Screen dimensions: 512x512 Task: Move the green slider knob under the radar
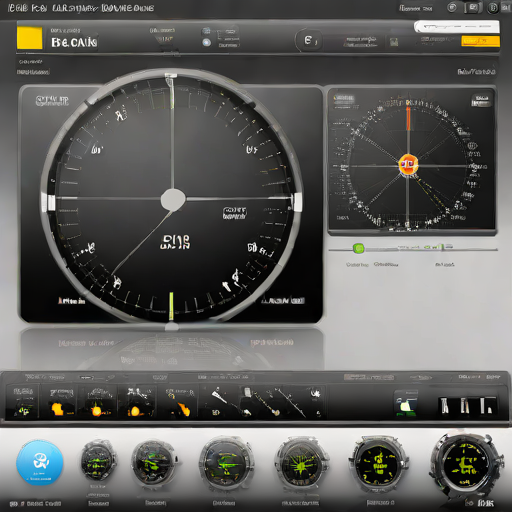[x=358, y=248]
